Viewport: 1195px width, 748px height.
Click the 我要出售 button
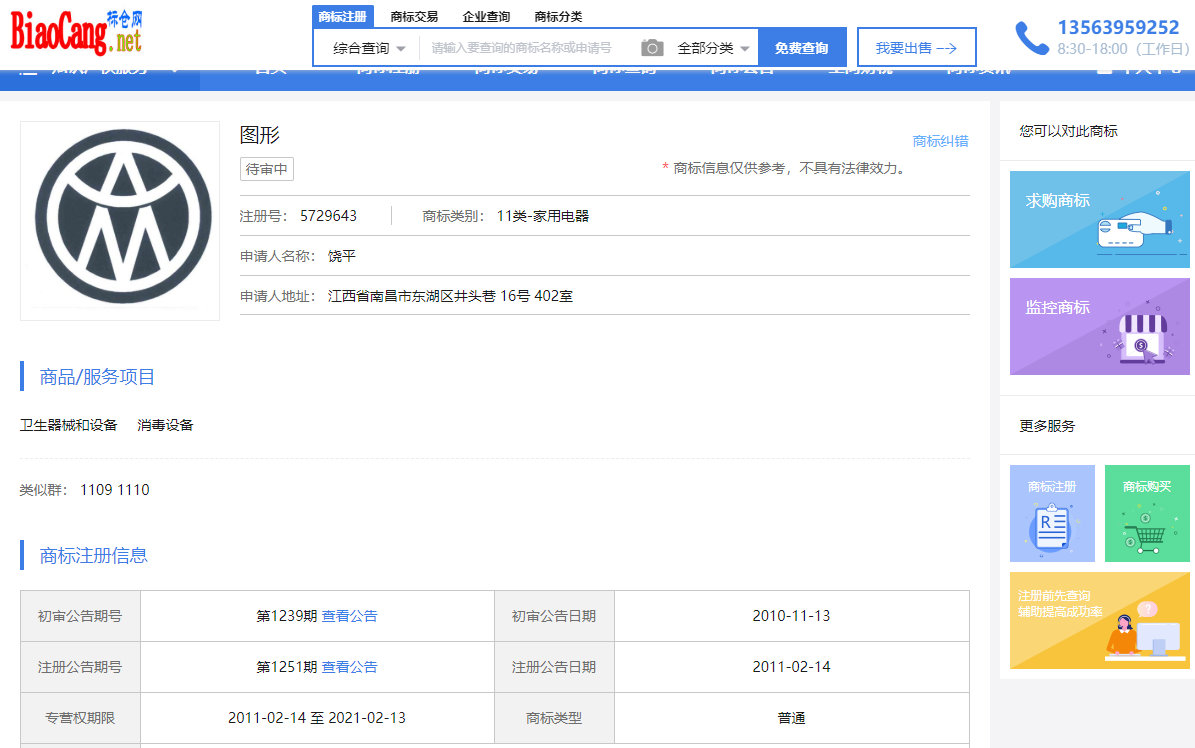coord(916,47)
